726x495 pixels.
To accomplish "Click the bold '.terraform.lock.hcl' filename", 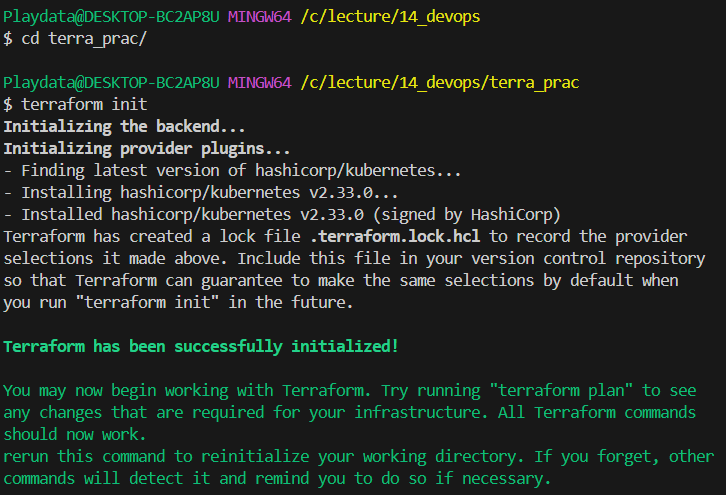I will point(395,237).
